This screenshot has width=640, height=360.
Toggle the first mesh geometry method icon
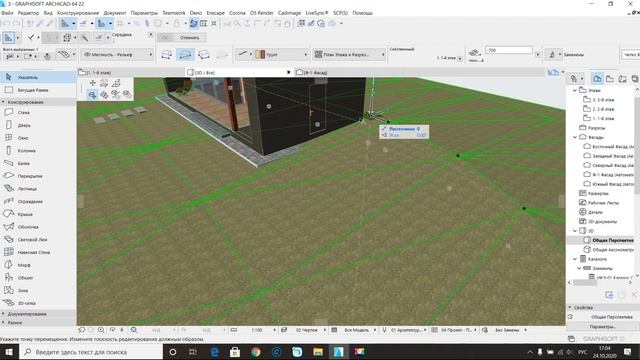point(166,54)
